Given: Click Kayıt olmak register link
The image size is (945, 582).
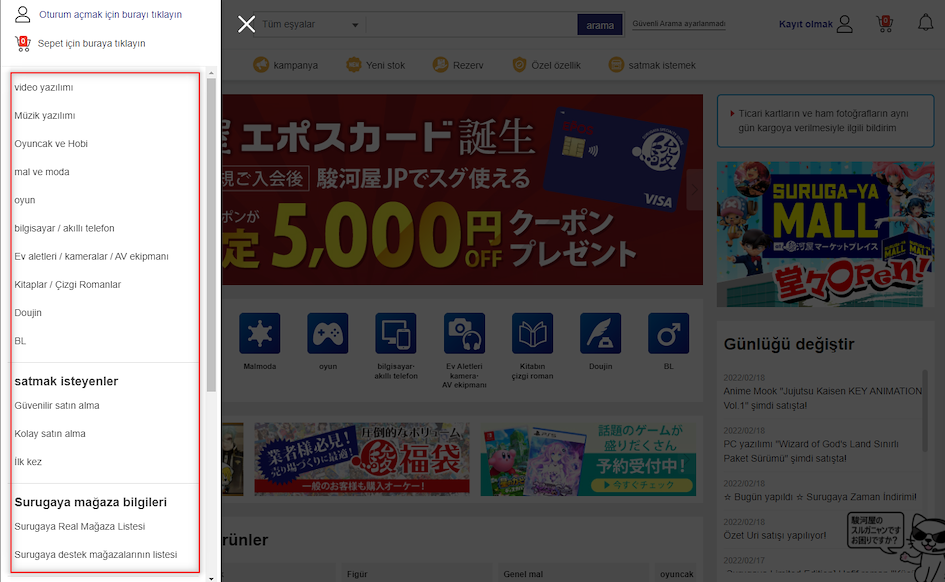Looking at the screenshot, I should (x=805, y=24).
